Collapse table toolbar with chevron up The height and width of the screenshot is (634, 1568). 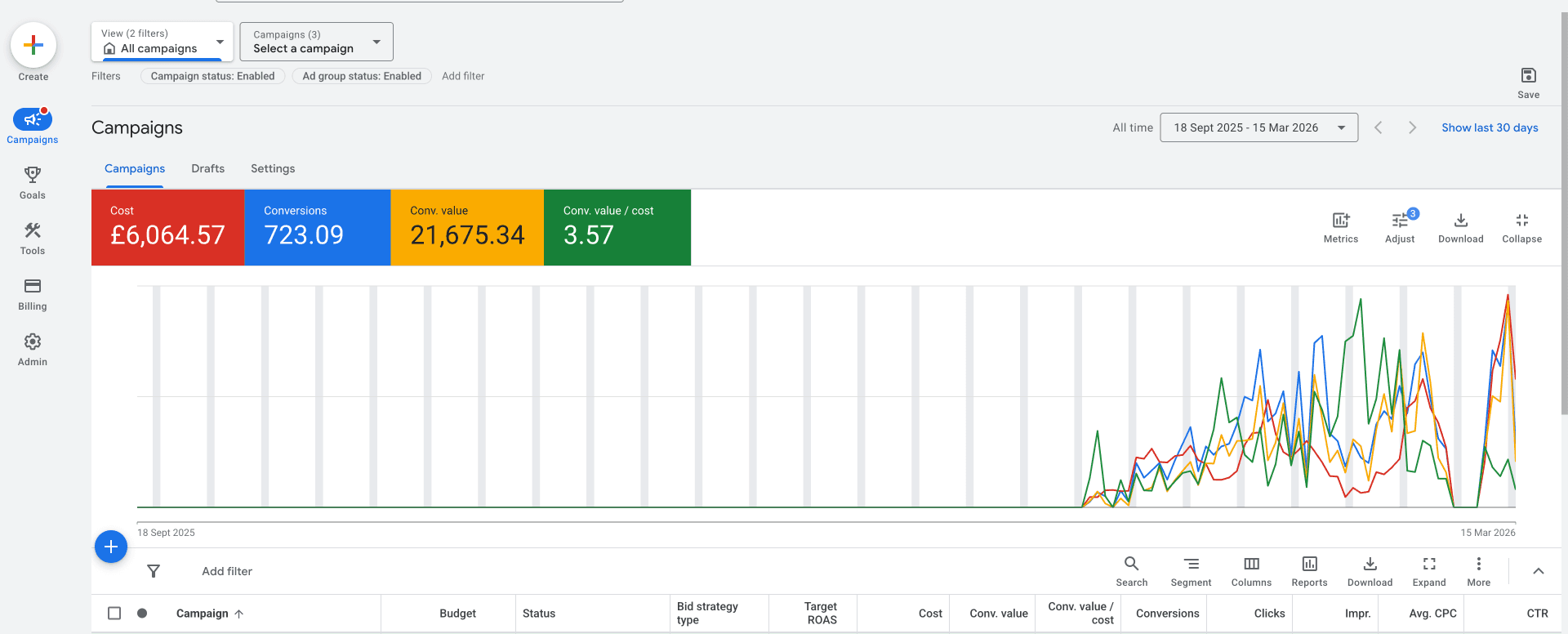(x=1539, y=571)
